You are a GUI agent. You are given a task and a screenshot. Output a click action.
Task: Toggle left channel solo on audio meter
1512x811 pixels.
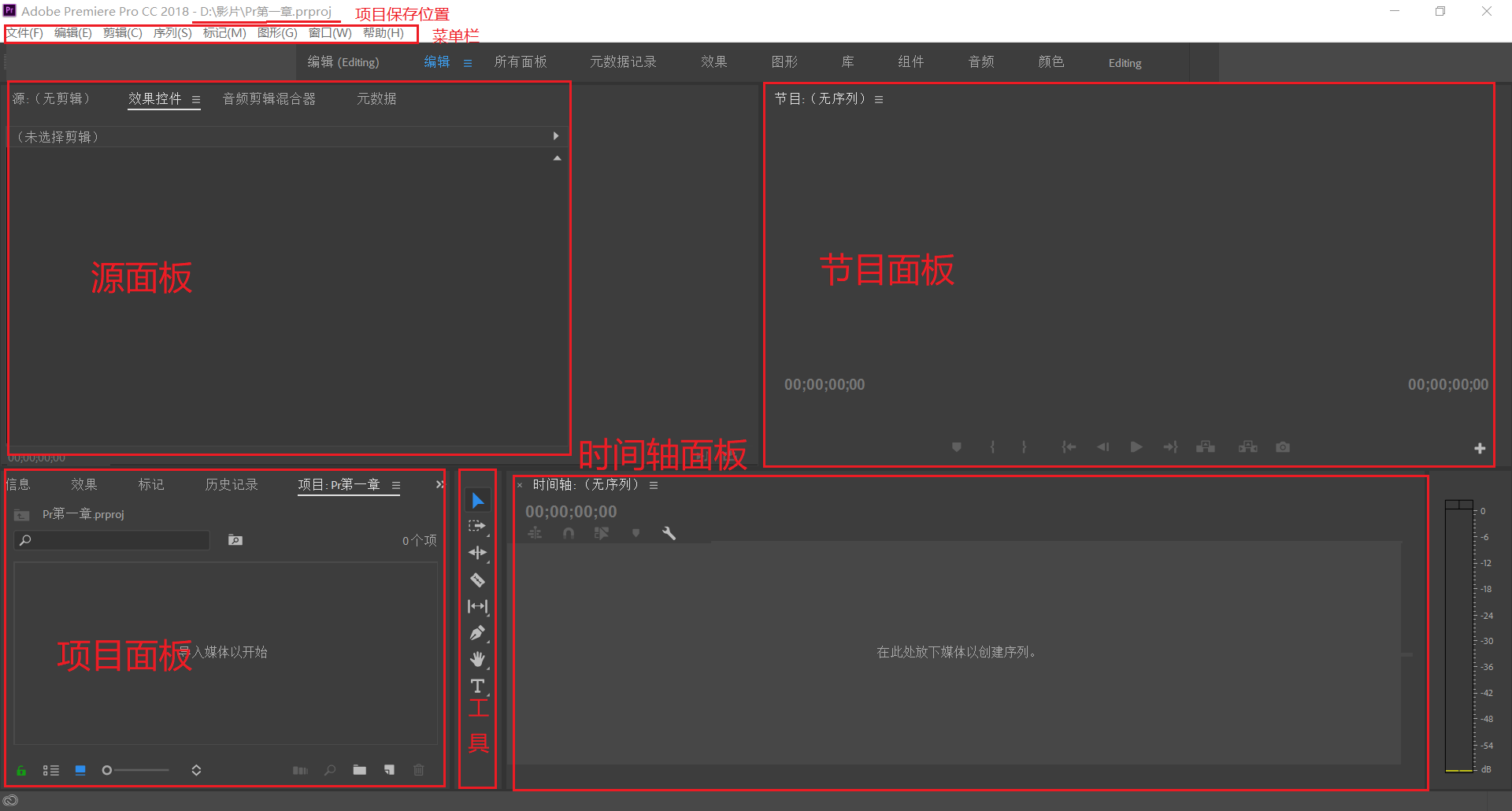tap(1452, 504)
